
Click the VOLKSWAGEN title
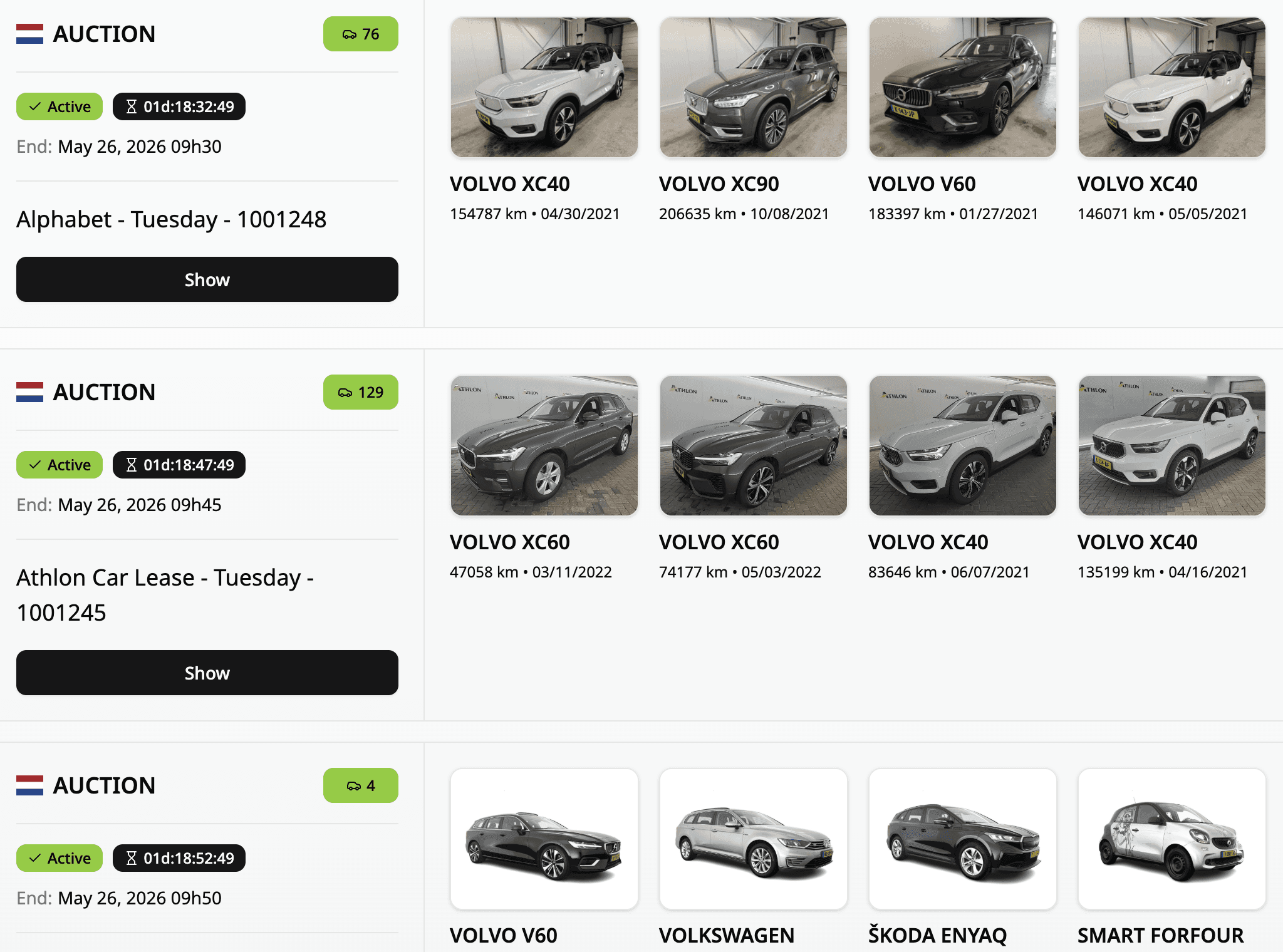(727, 936)
